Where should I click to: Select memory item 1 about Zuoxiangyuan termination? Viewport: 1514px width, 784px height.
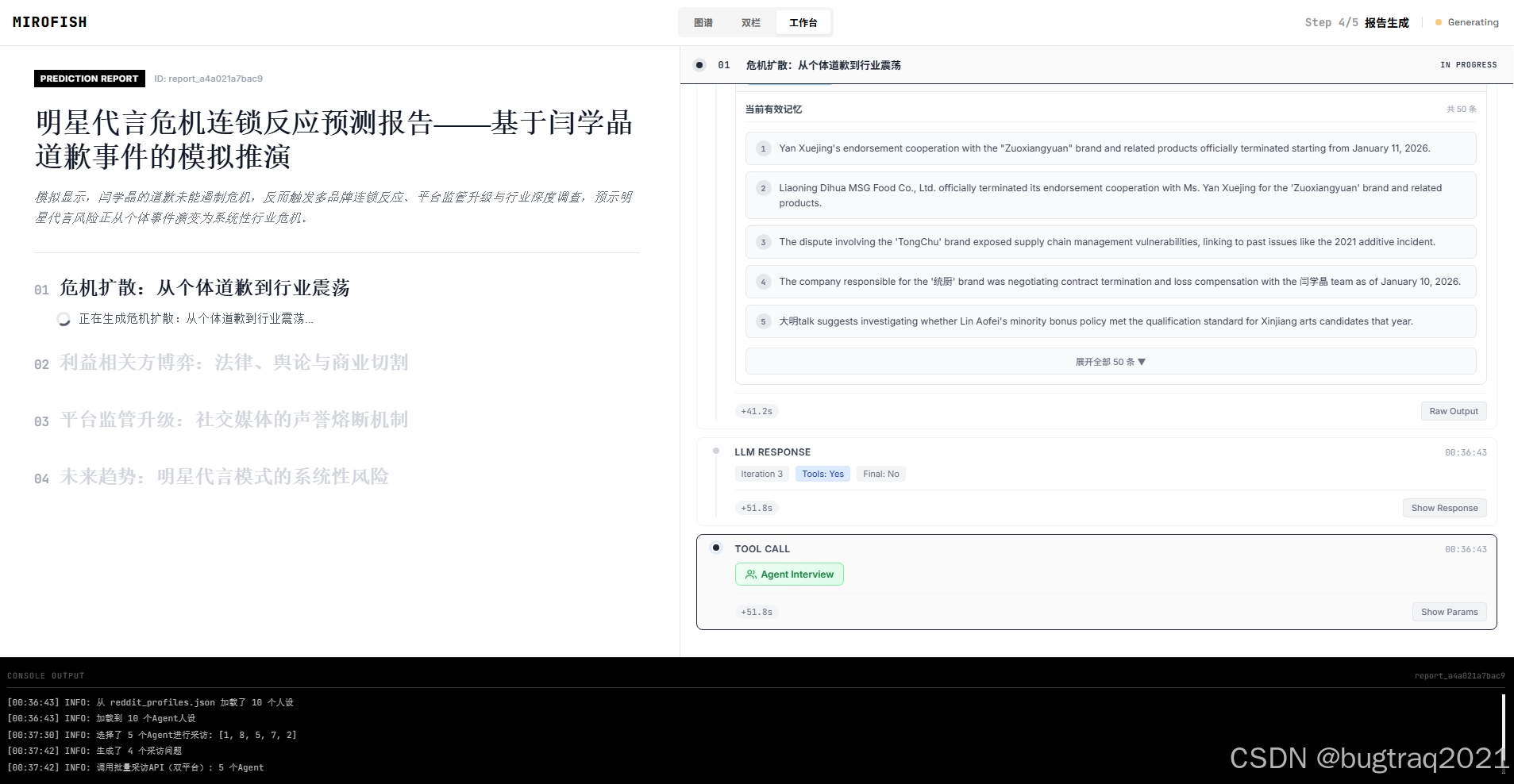click(x=1111, y=148)
